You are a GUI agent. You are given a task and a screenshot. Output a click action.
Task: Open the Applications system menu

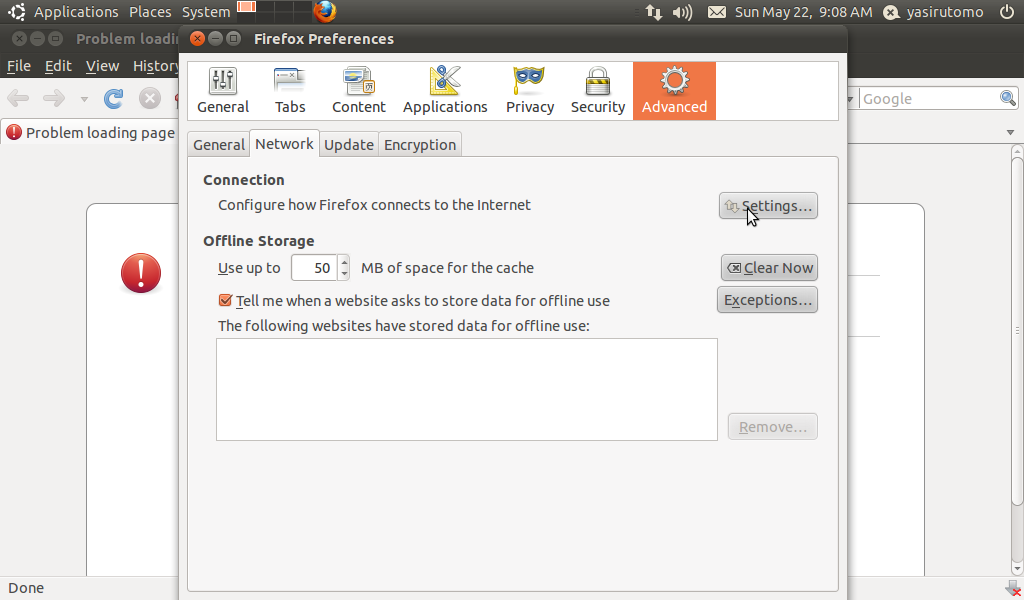click(x=76, y=12)
